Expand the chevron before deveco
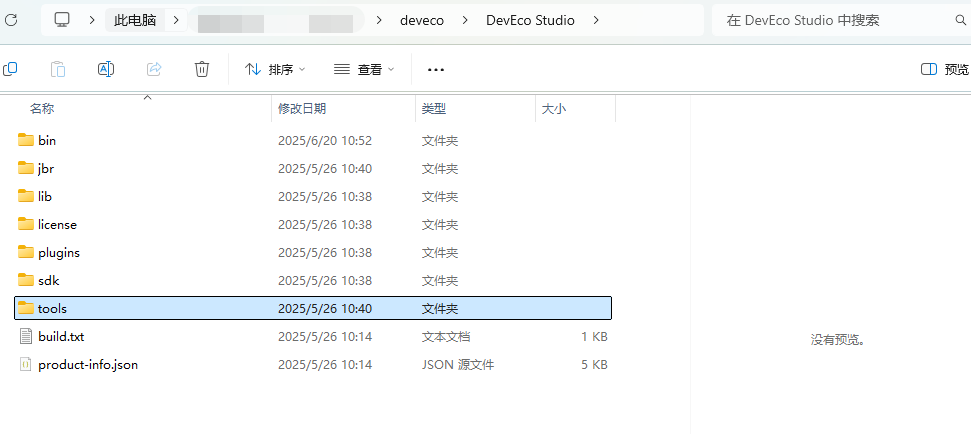This screenshot has height=434, width=971. click(x=379, y=20)
